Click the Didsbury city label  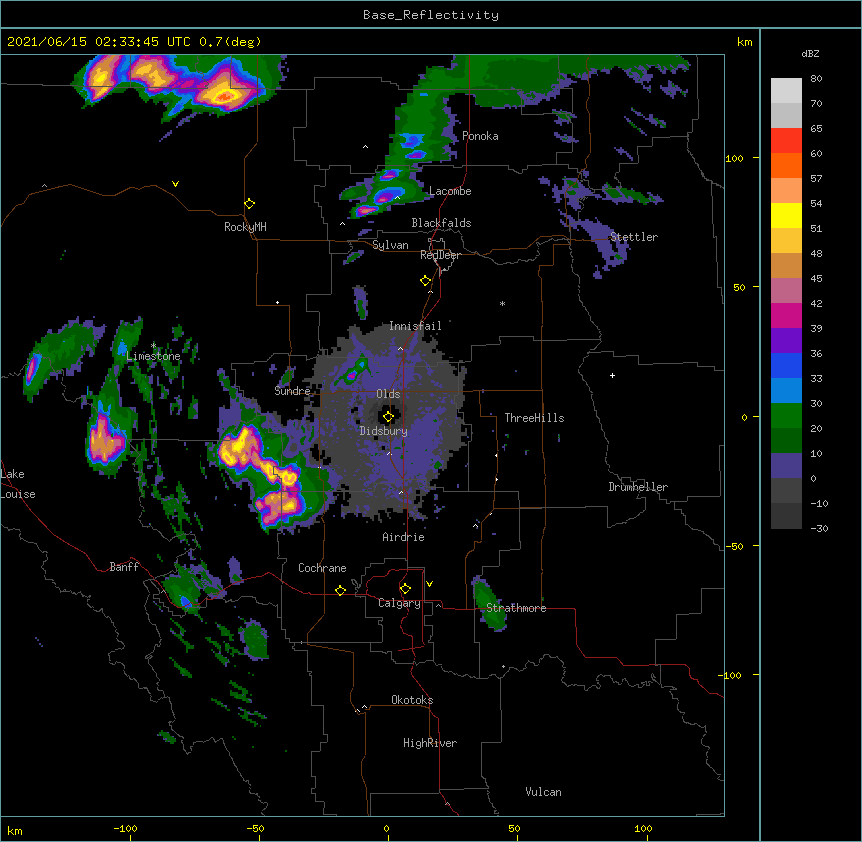click(383, 431)
